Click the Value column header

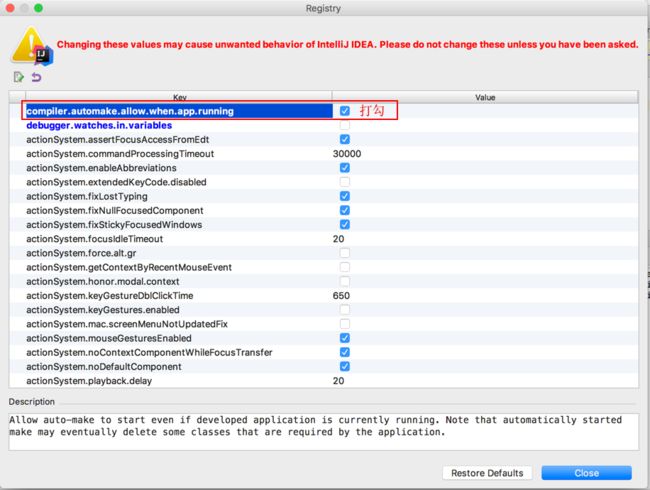pyautogui.click(x=485, y=97)
